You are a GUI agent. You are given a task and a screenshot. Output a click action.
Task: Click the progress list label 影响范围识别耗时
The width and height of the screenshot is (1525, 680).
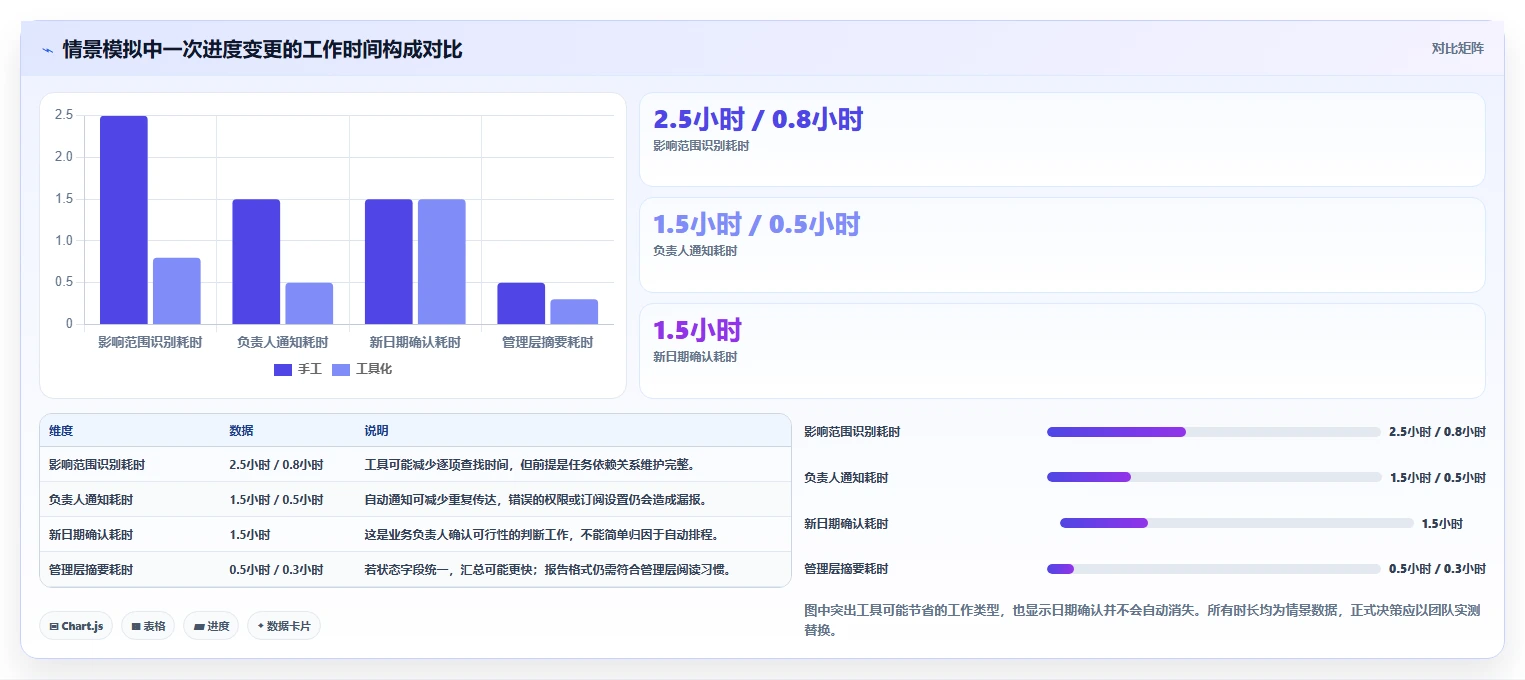click(852, 432)
